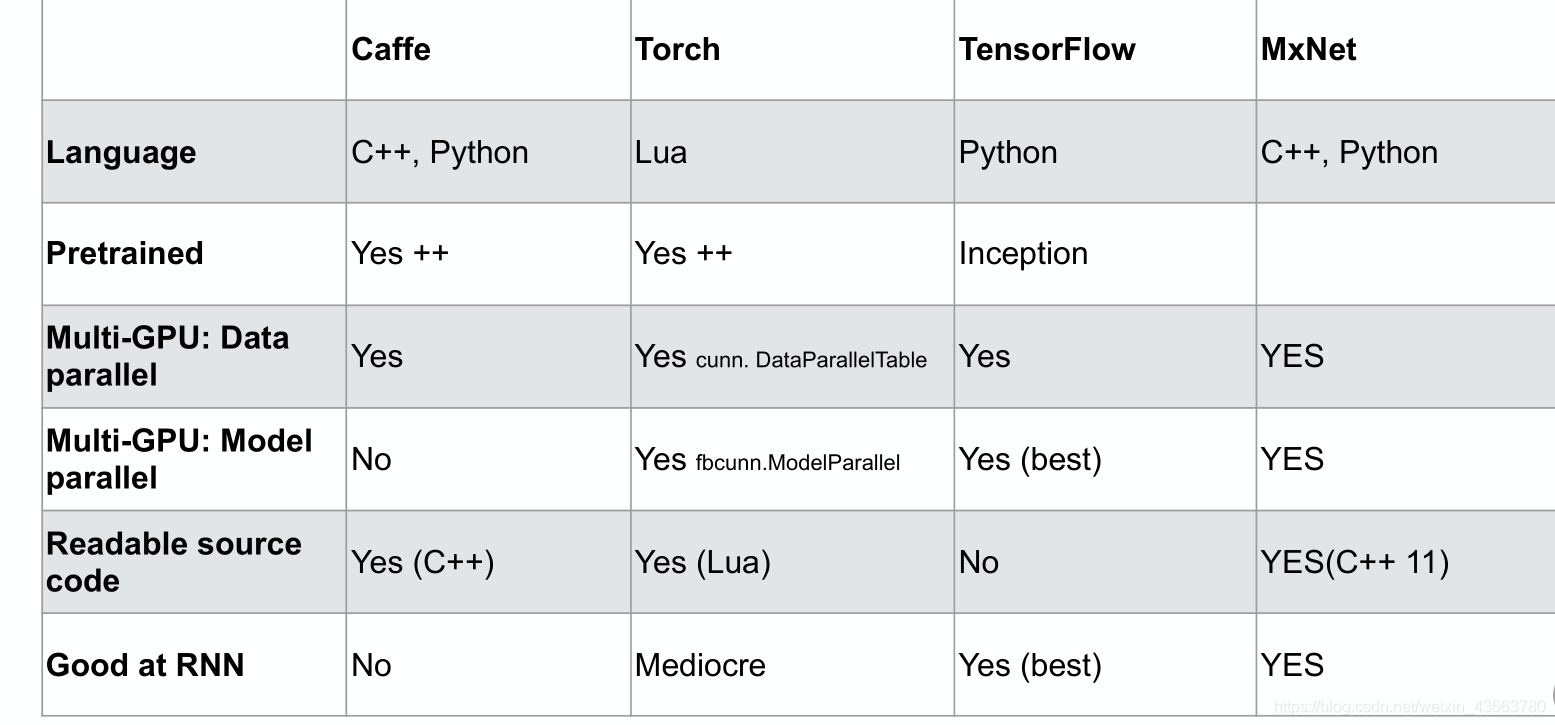Click the YES(C++ 11) cell under MxNet

1354,562
